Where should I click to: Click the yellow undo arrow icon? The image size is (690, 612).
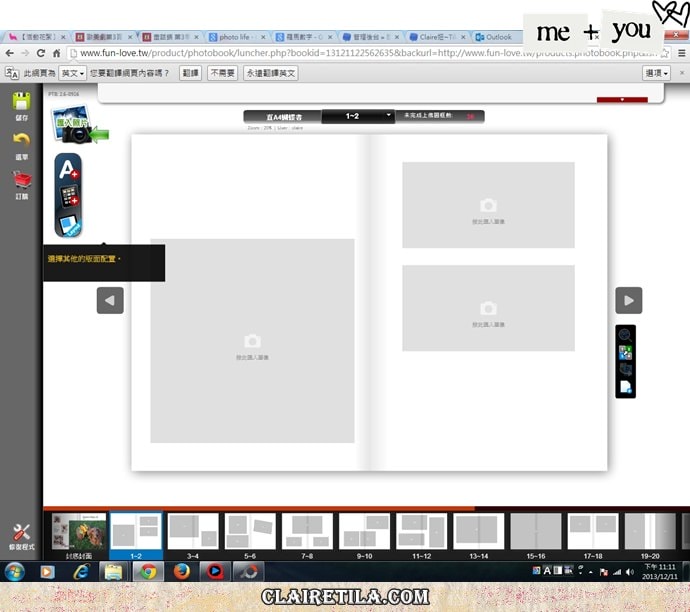[x=21, y=141]
